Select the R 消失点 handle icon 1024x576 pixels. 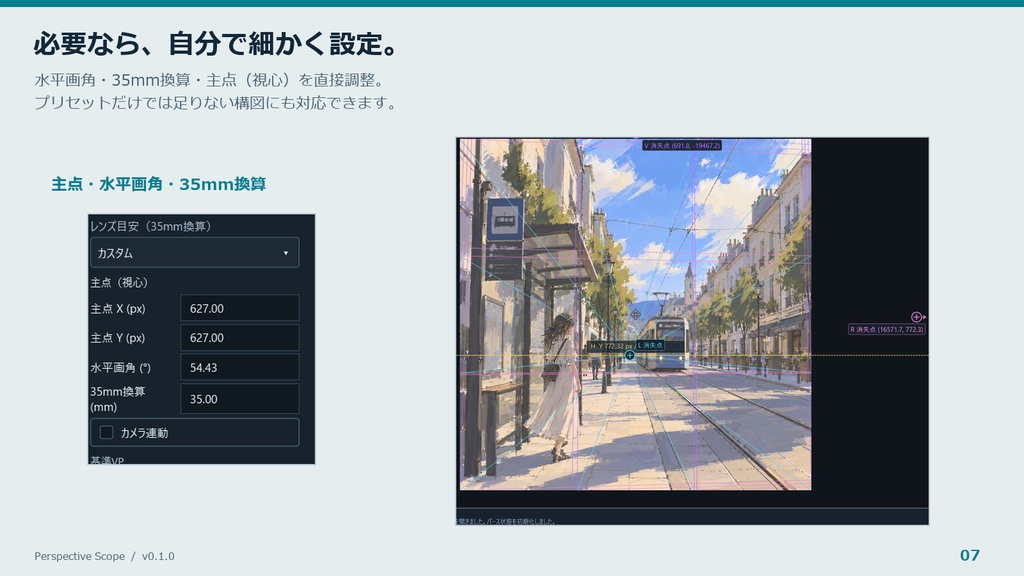917,317
